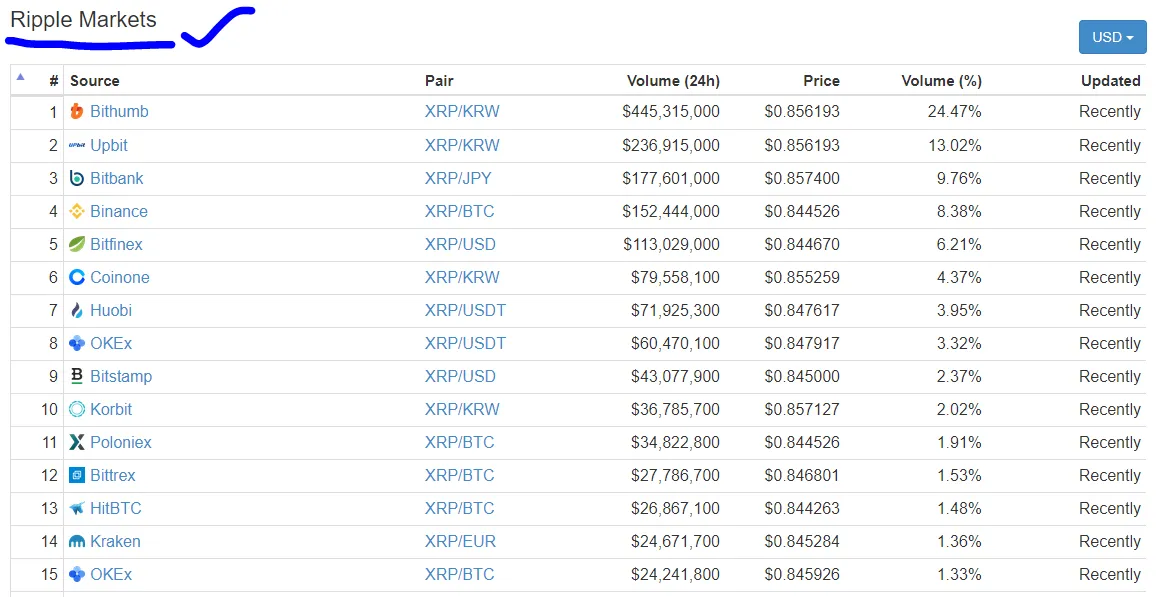Image resolution: width=1159 pixels, height=597 pixels.
Task: Open the Korbit exchange link
Action: [x=111, y=409]
